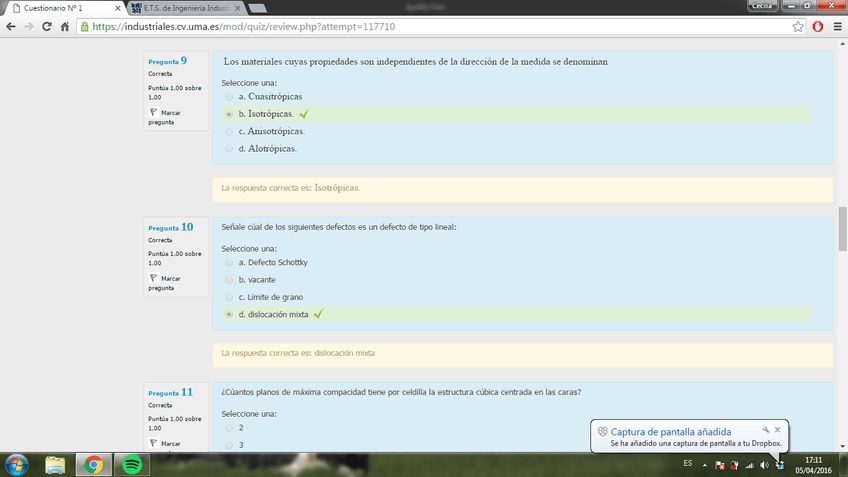Click 'La respuesta correcta es: dislocación mixta' text

pos(298,353)
